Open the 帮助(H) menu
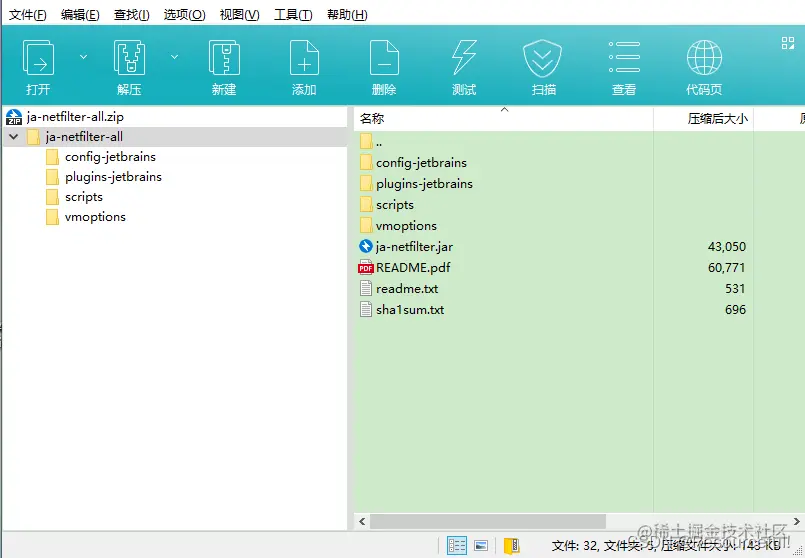This screenshot has width=805, height=558. (347, 14)
